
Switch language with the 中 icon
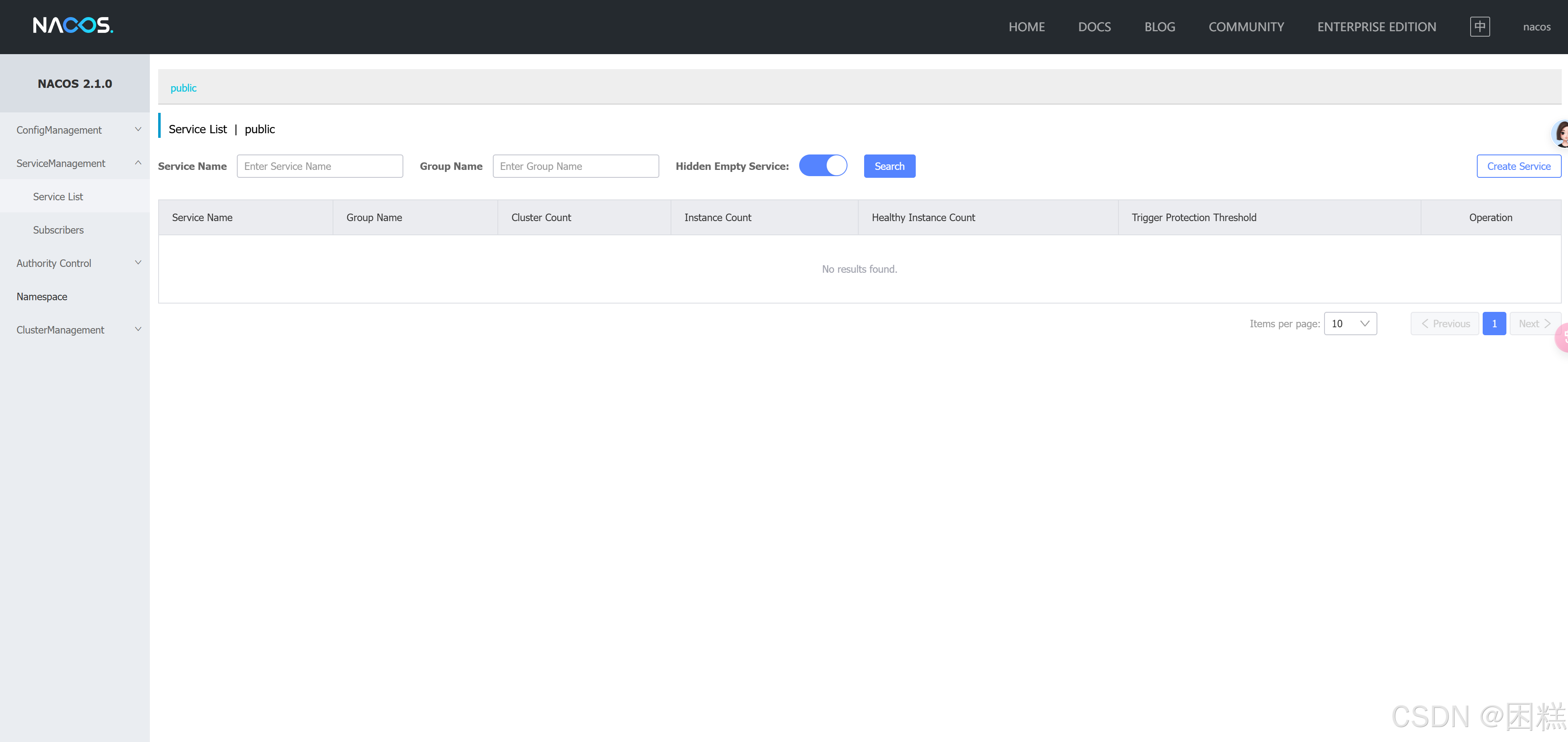(1479, 26)
